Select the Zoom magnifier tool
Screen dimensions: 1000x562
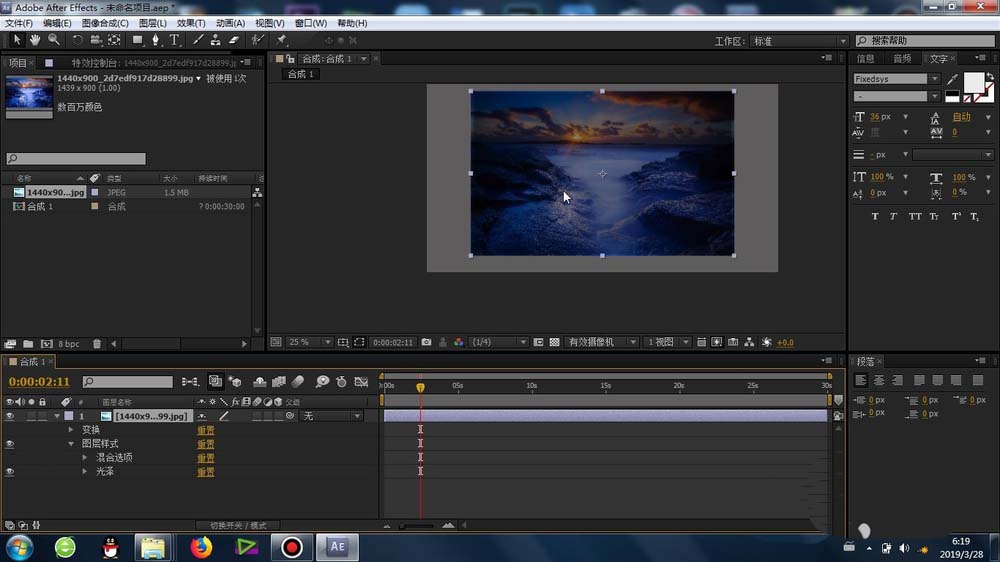[53, 40]
